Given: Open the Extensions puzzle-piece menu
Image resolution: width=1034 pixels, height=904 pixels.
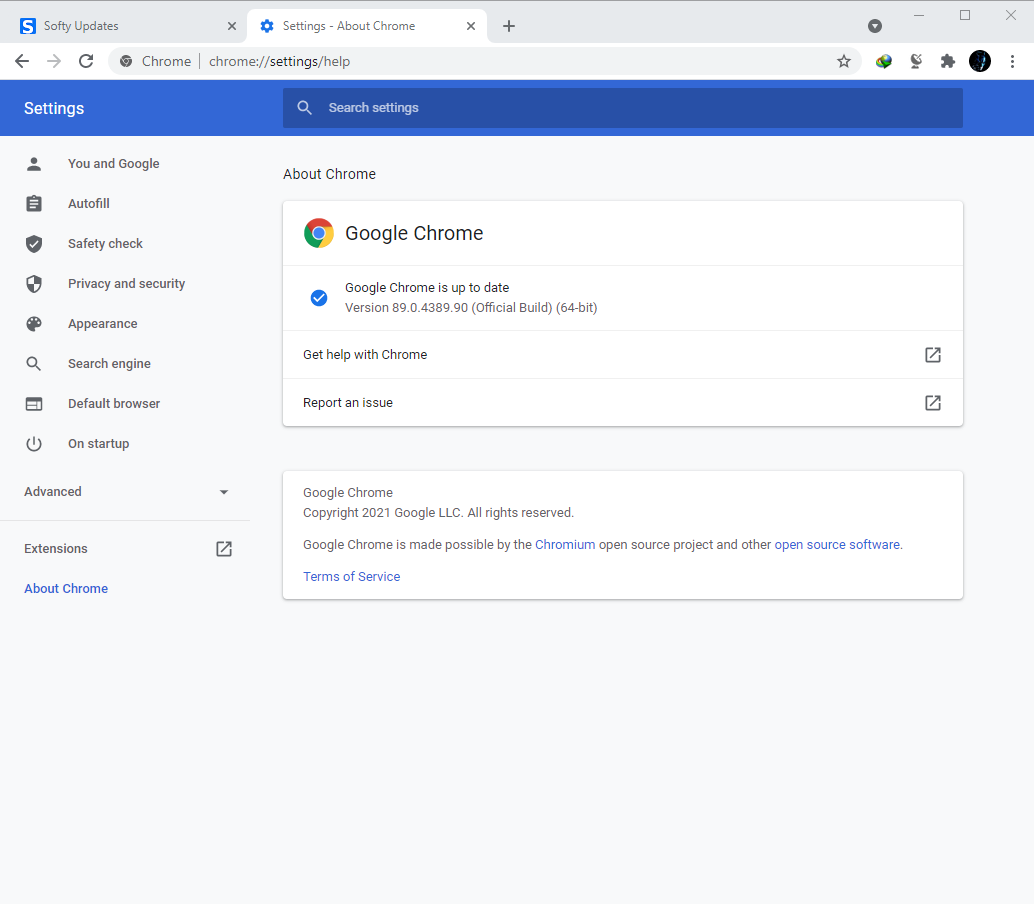Looking at the screenshot, I should coord(948,61).
